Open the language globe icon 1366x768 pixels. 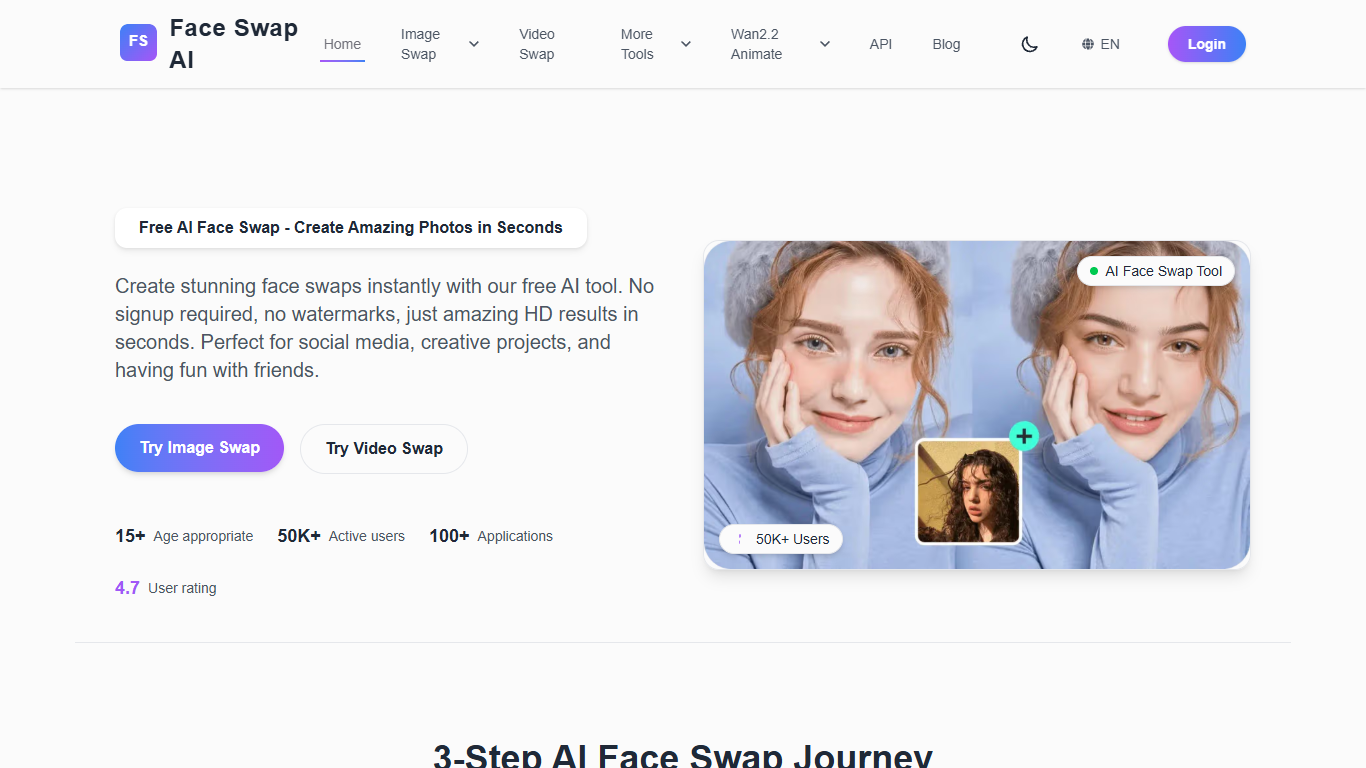tap(1086, 44)
